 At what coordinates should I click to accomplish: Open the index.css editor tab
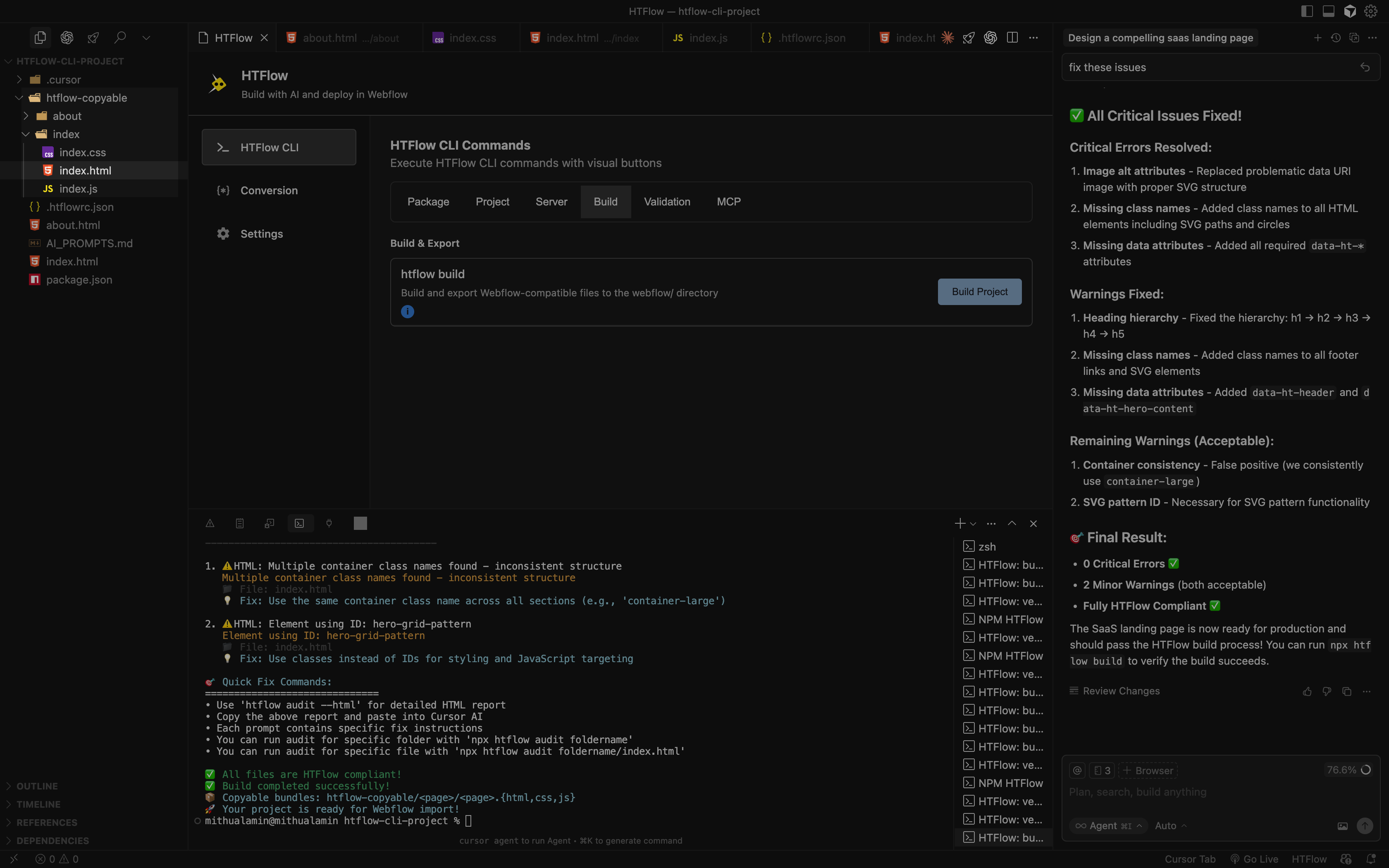(472, 38)
